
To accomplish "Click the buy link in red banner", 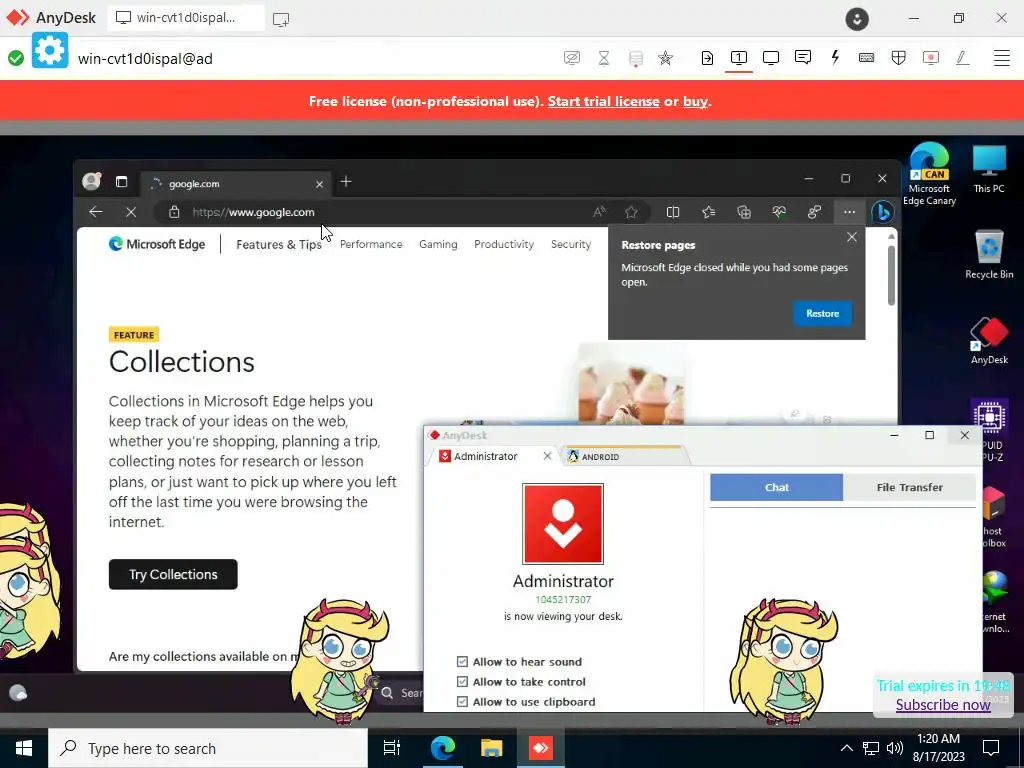I will (695, 101).
